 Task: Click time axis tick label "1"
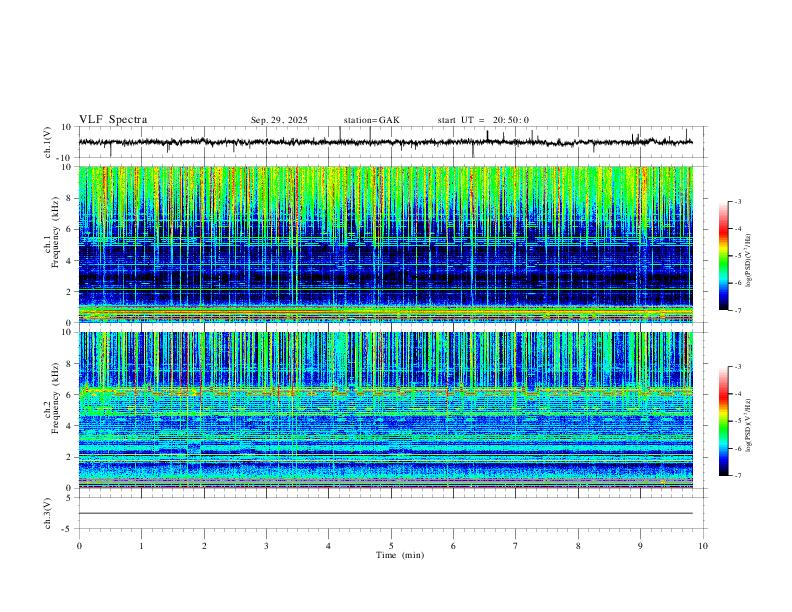(141, 546)
